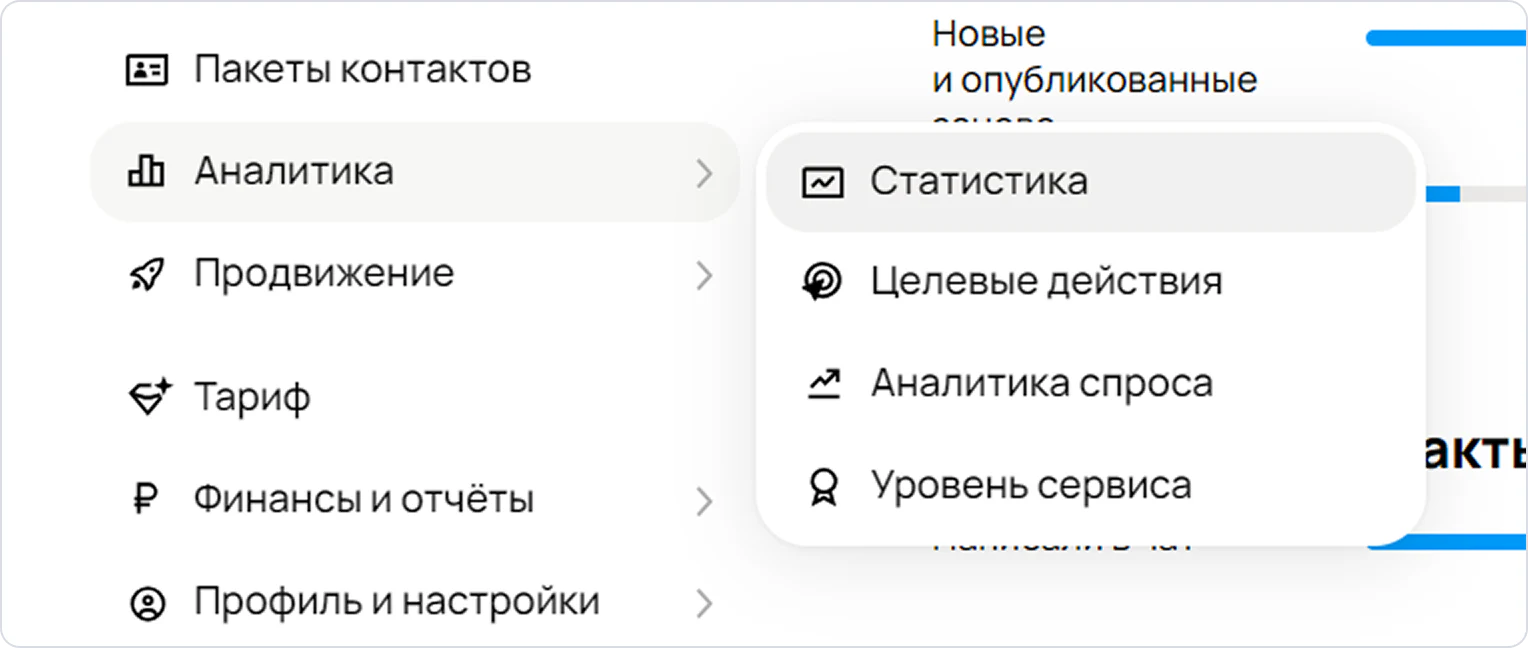
Task: Click the blue progress bar by Новые и опубликованные
Action: click(x=1447, y=39)
